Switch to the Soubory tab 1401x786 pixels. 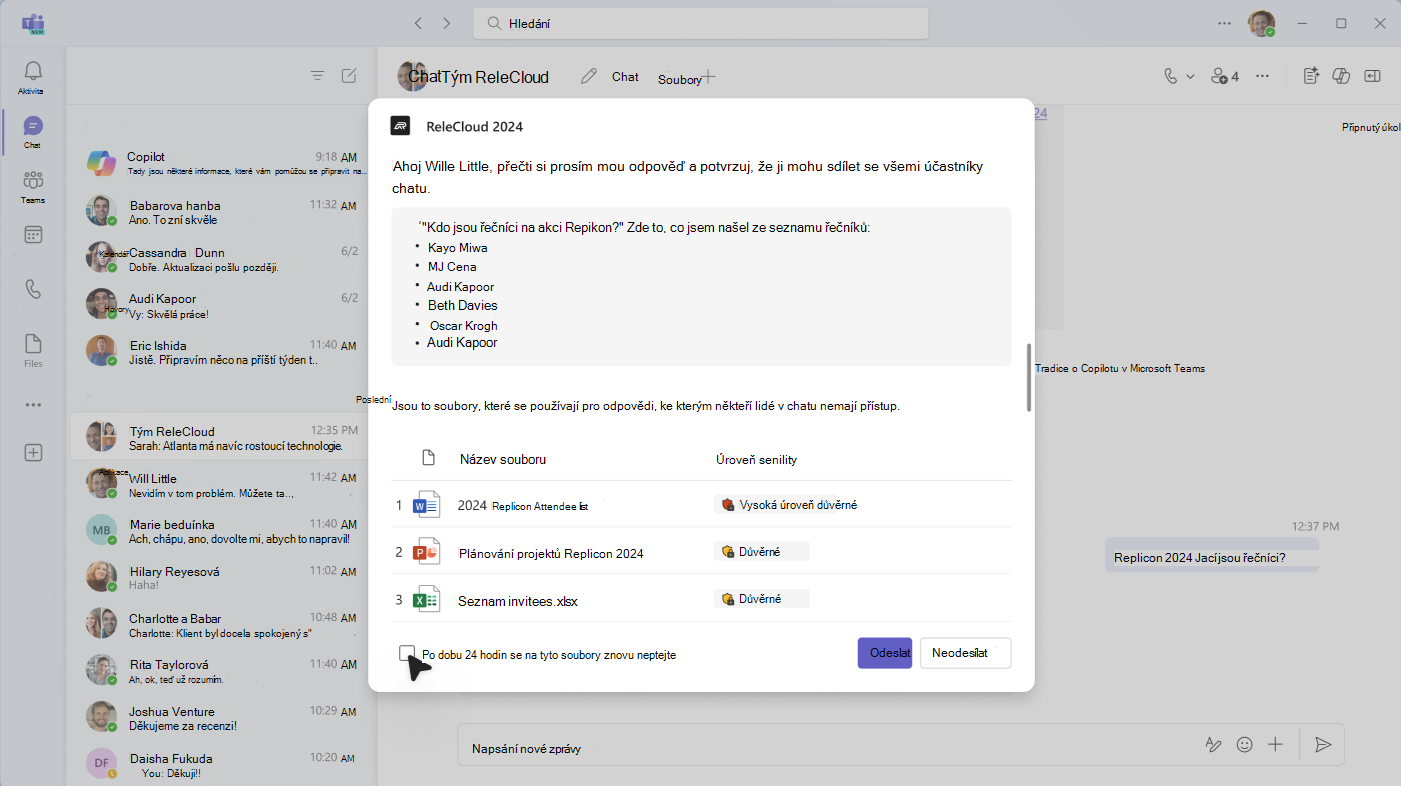[679, 79]
